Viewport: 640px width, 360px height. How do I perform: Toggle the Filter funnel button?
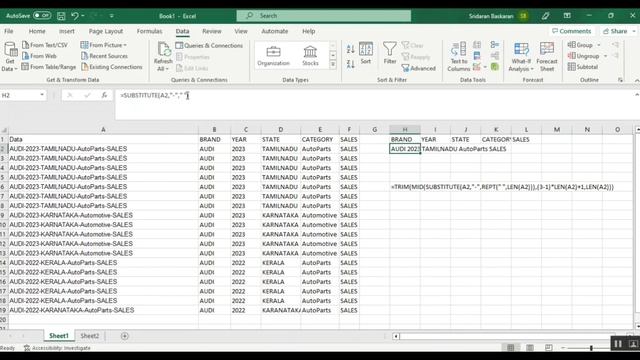point(390,53)
